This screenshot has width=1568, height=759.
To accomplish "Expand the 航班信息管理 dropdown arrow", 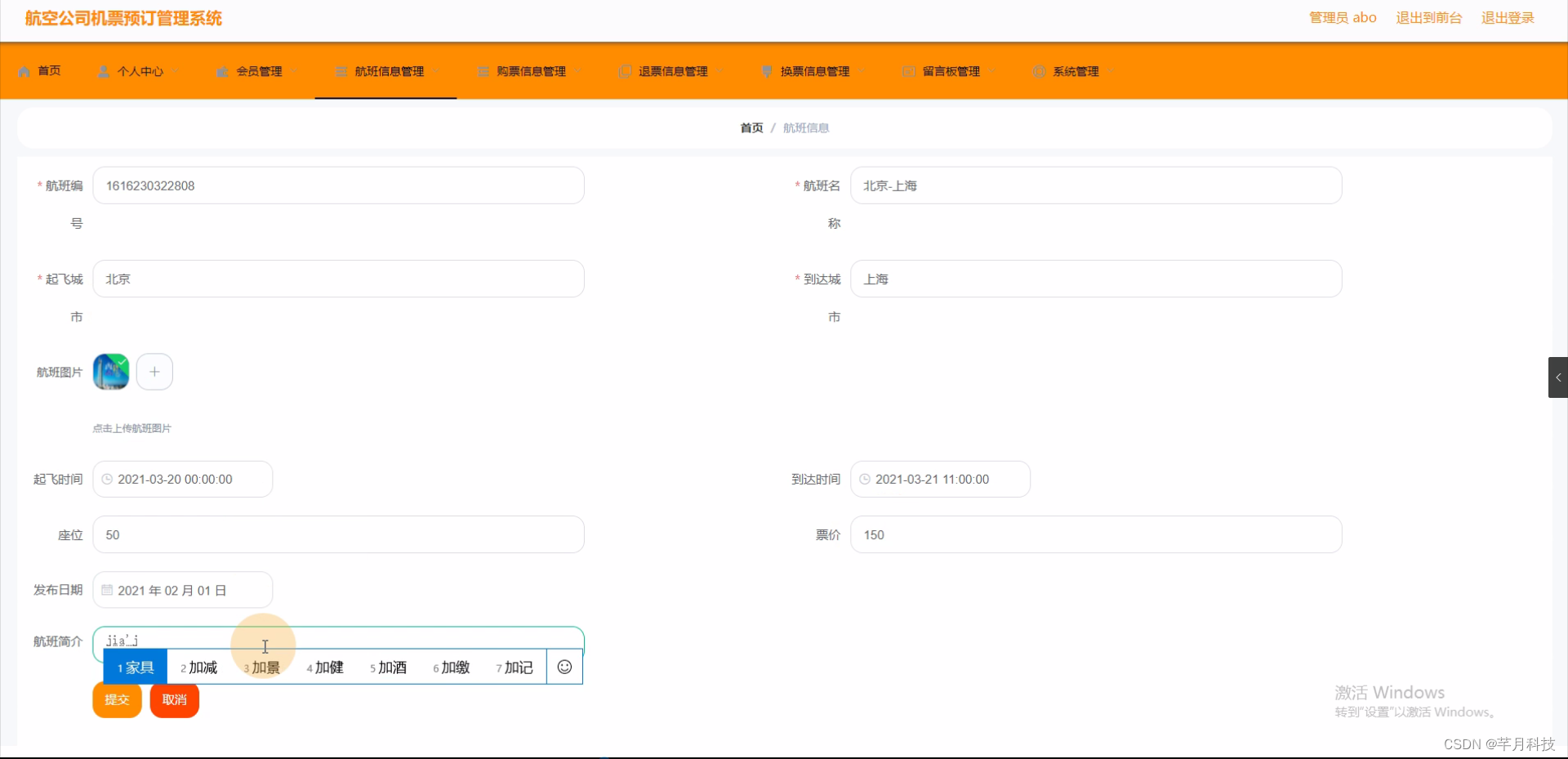I will [x=437, y=71].
